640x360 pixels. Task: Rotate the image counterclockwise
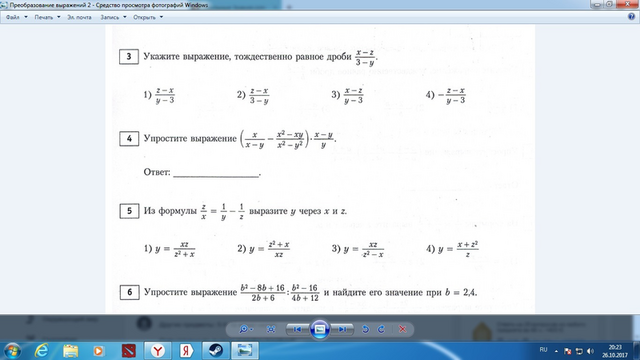tap(366, 329)
